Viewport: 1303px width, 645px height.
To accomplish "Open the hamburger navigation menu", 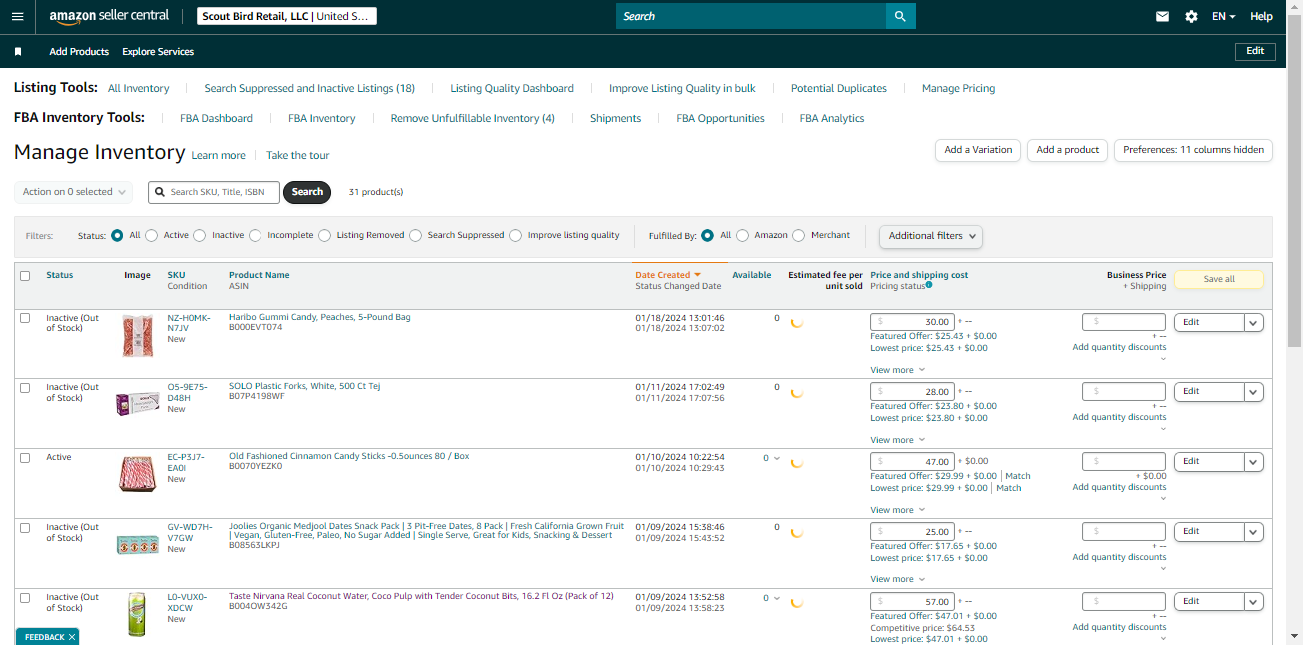I will 17,16.
